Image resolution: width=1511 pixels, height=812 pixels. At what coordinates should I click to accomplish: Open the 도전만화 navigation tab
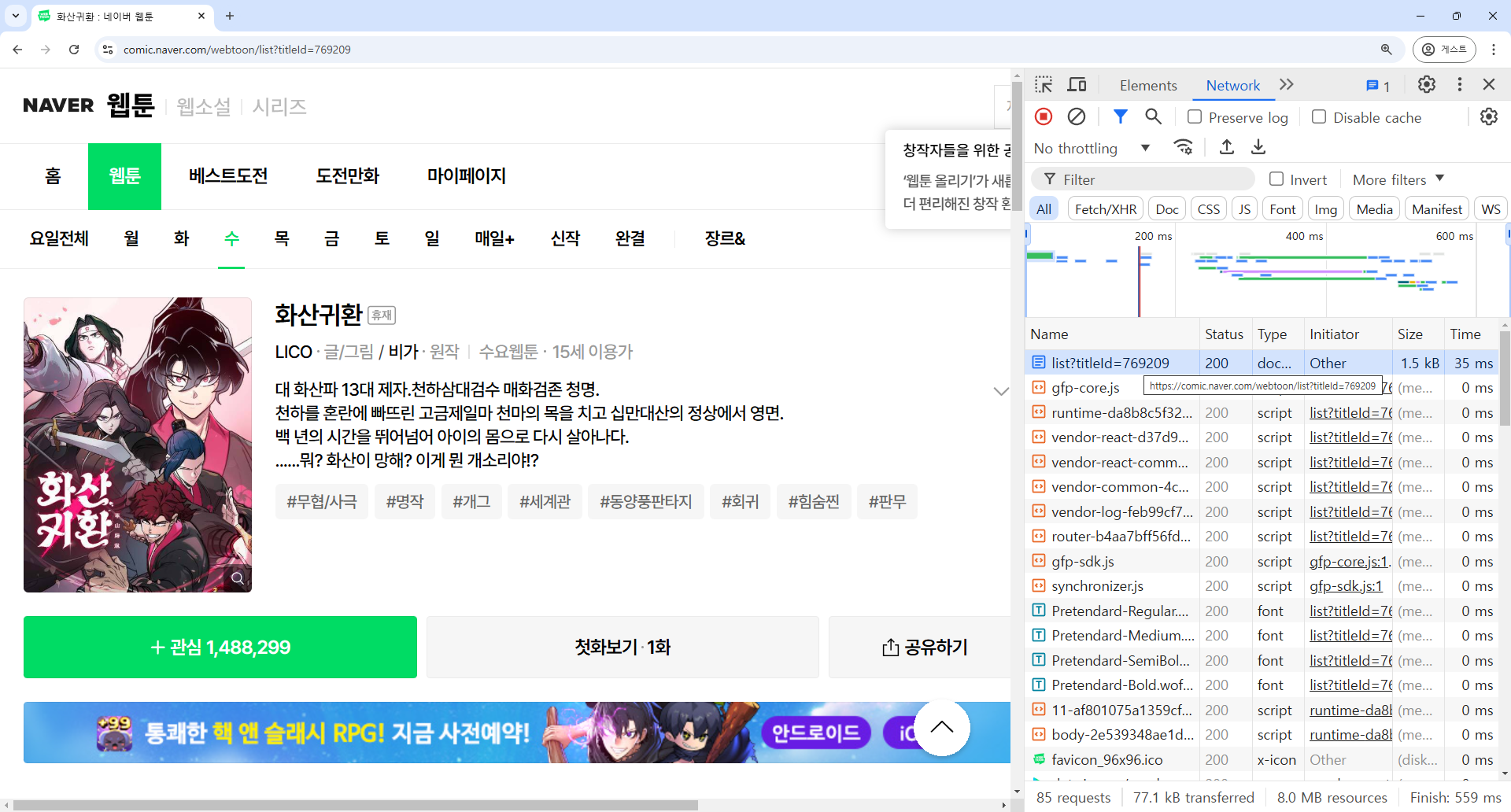point(348,176)
